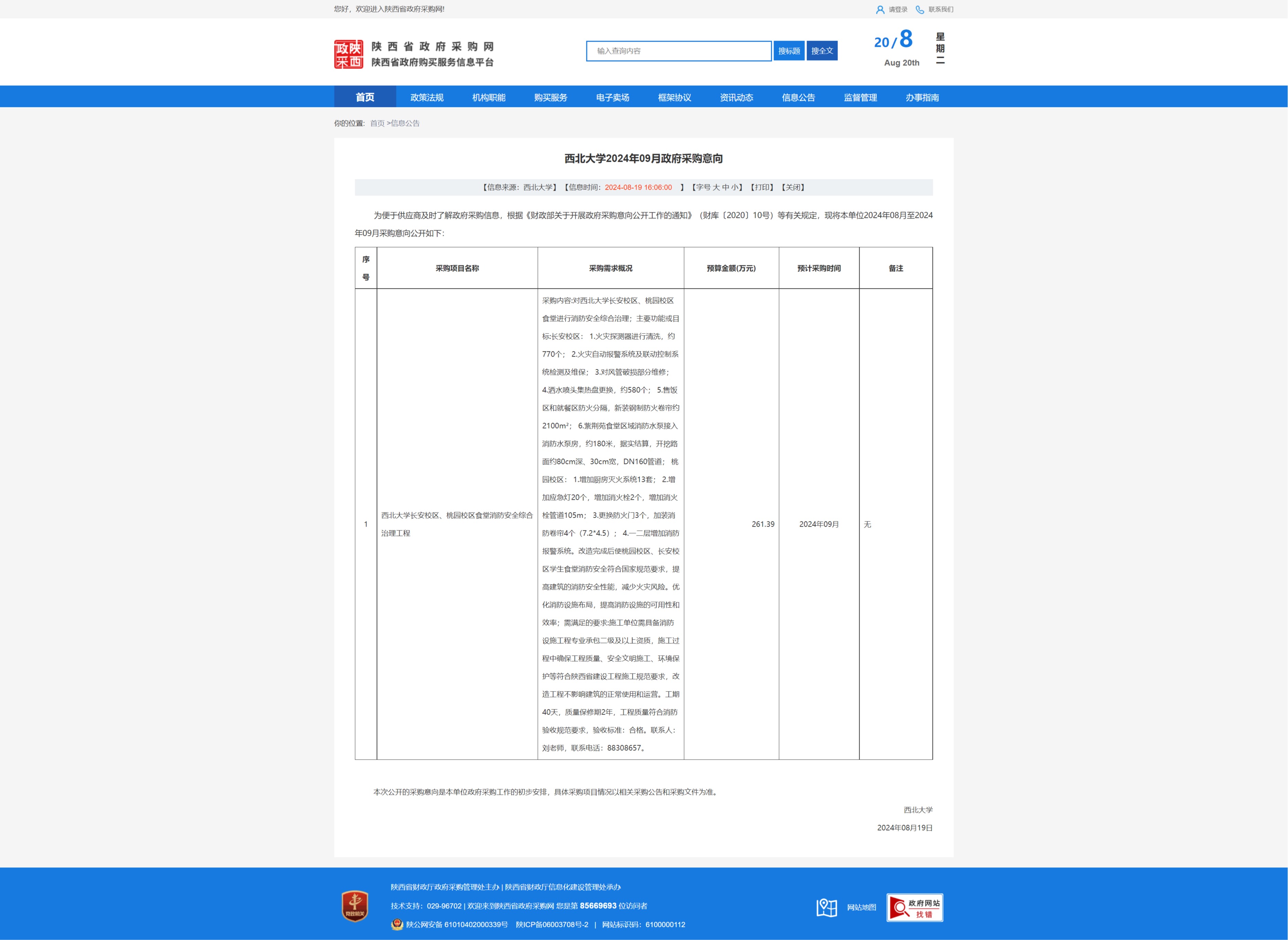Open the 政策法规 menu item
The width and height of the screenshot is (1288, 940).
427,97
